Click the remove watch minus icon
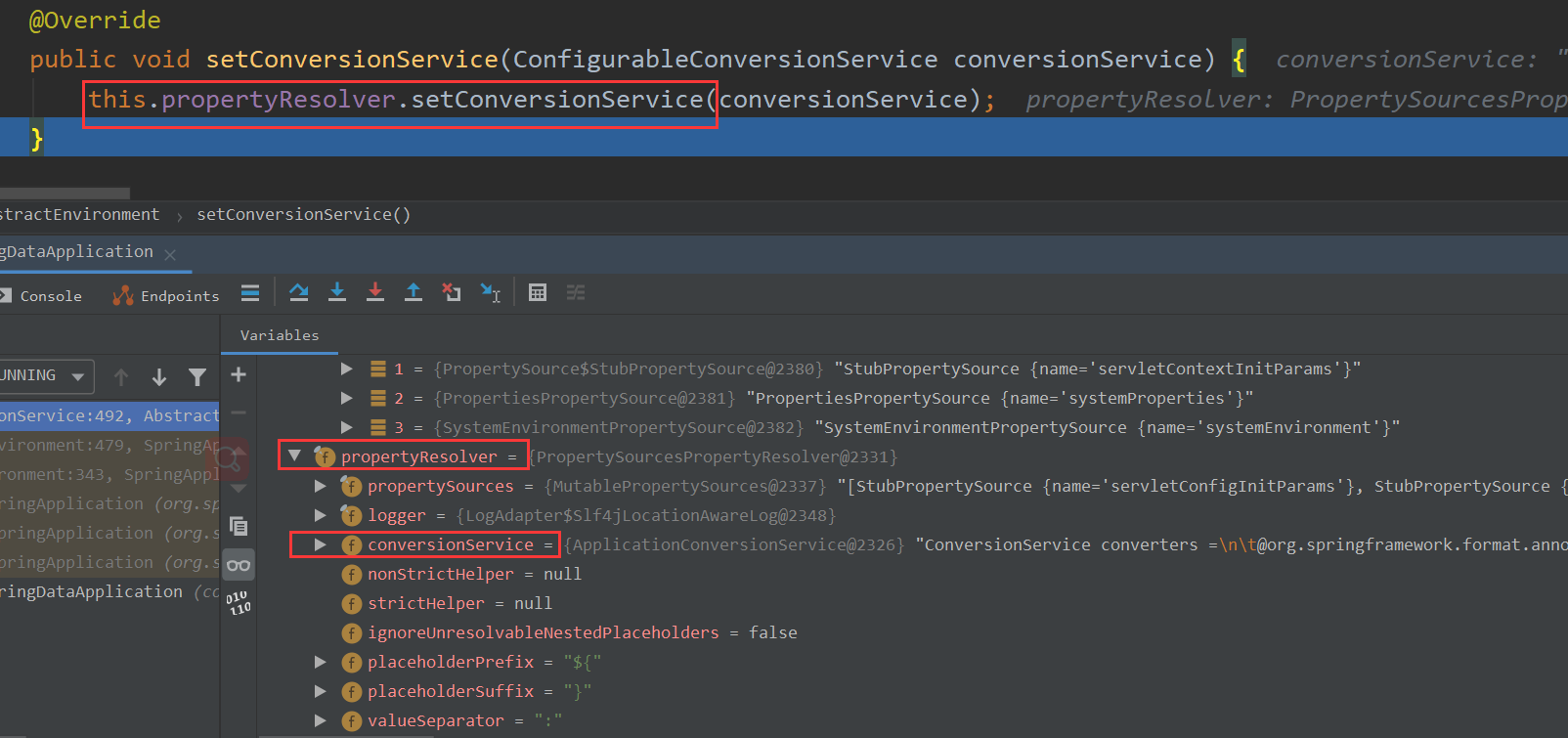The image size is (1568, 738). (x=239, y=412)
